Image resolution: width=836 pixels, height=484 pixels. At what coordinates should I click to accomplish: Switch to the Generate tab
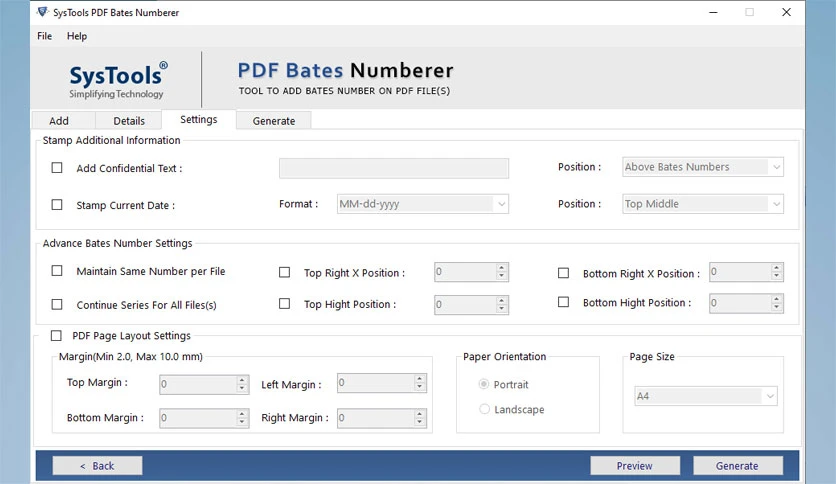[x=274, y=121]
